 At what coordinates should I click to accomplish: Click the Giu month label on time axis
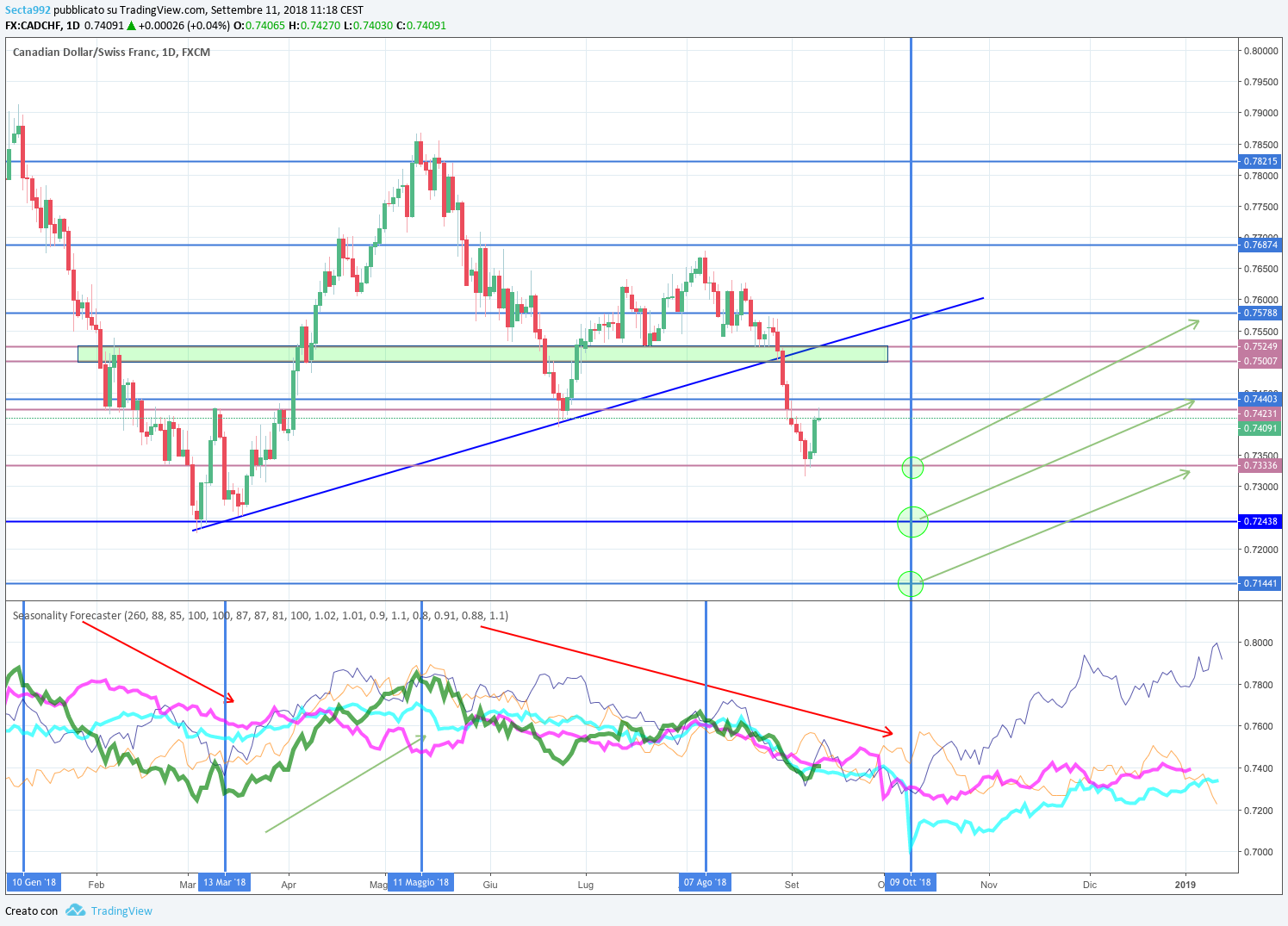click(490, 885)
